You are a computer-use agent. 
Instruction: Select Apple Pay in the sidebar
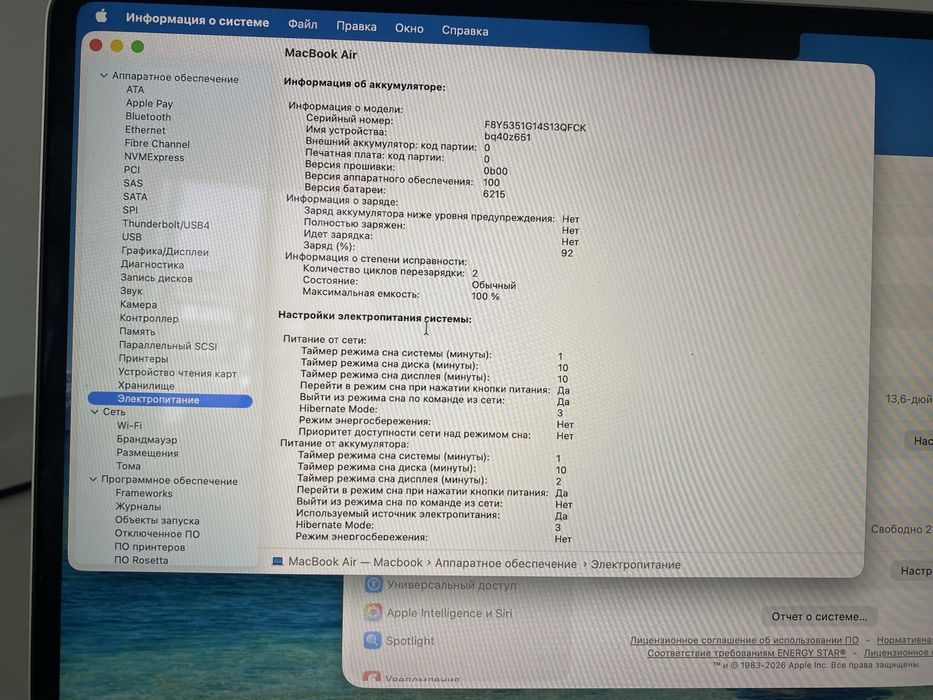click(149, 103)
